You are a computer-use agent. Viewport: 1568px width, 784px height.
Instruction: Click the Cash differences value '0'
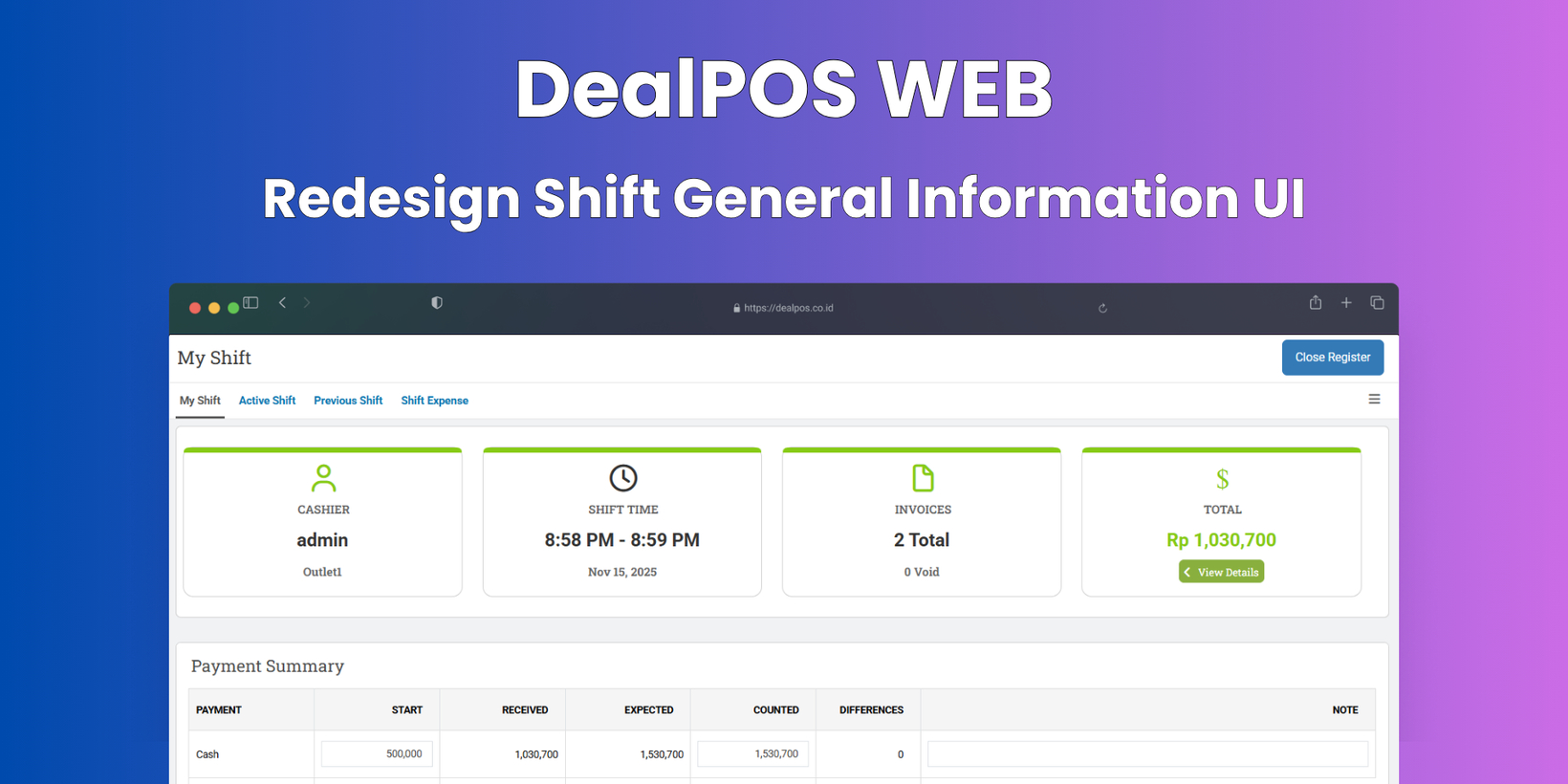901,754
